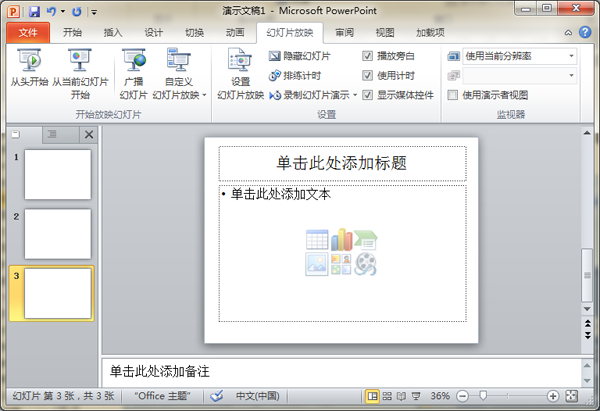Switch to View tab (视图)
The image size is (600, 411).
click(385, 33)
